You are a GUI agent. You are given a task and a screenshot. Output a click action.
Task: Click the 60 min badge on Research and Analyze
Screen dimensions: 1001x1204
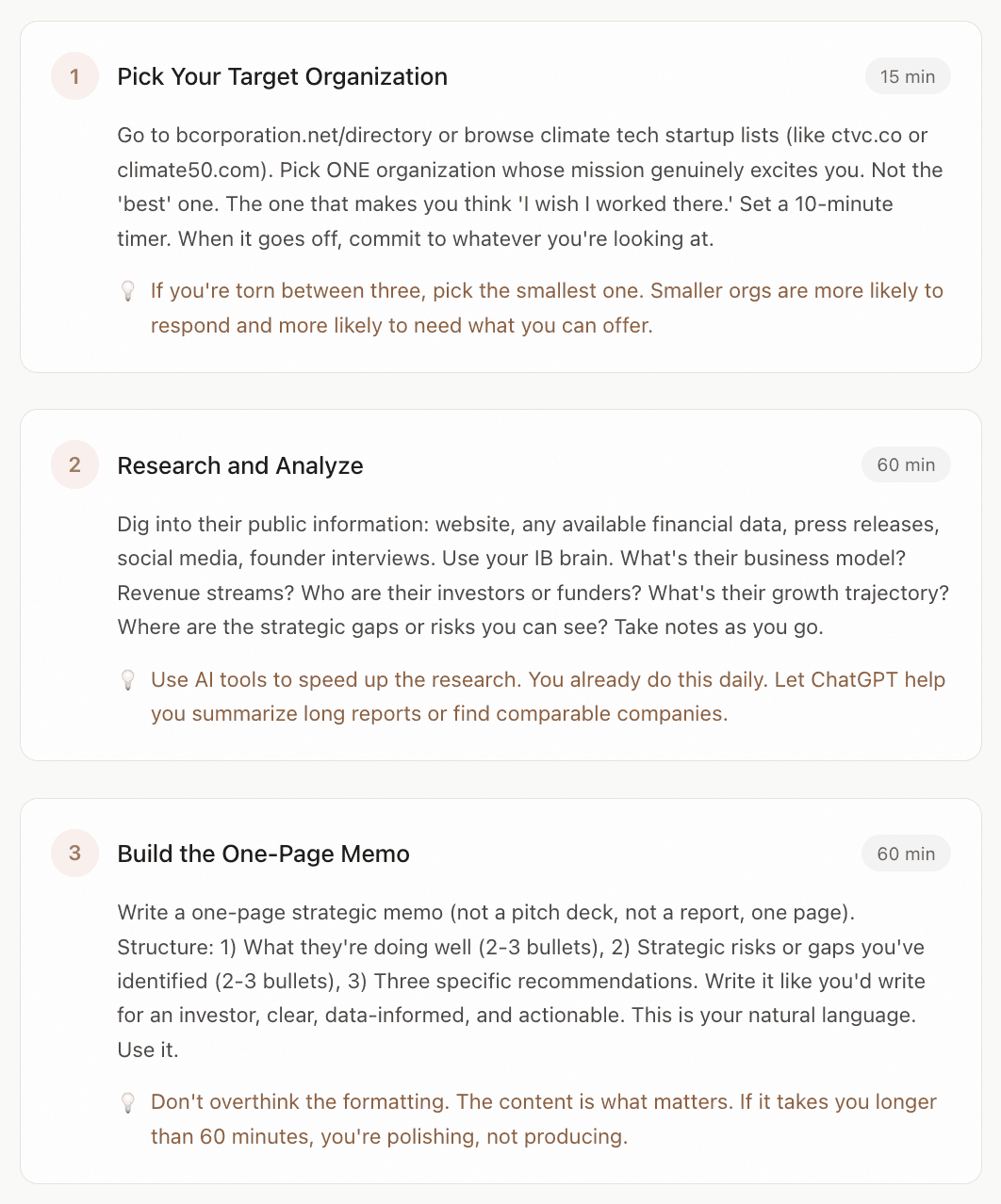click(x=905, y=465)
